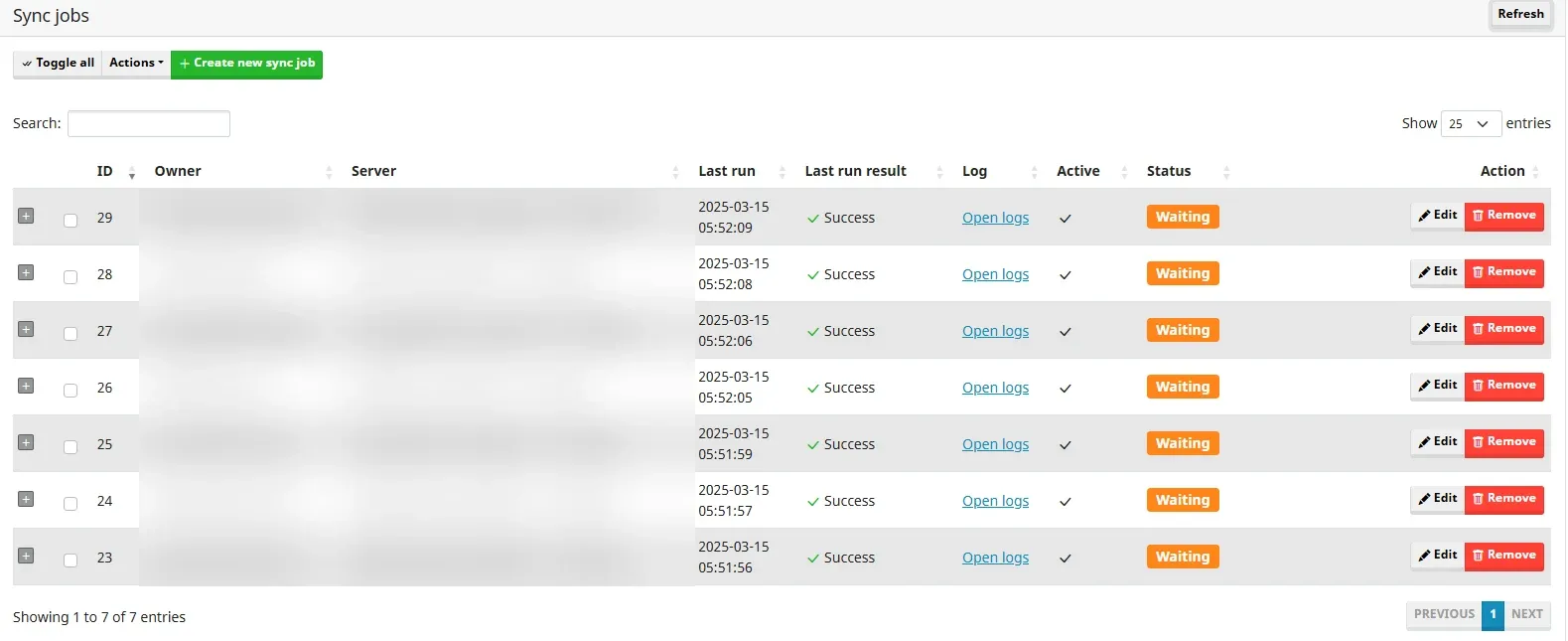1568x641 pixels.
Task: Focus the Search input field
Action: pos(149,123)
